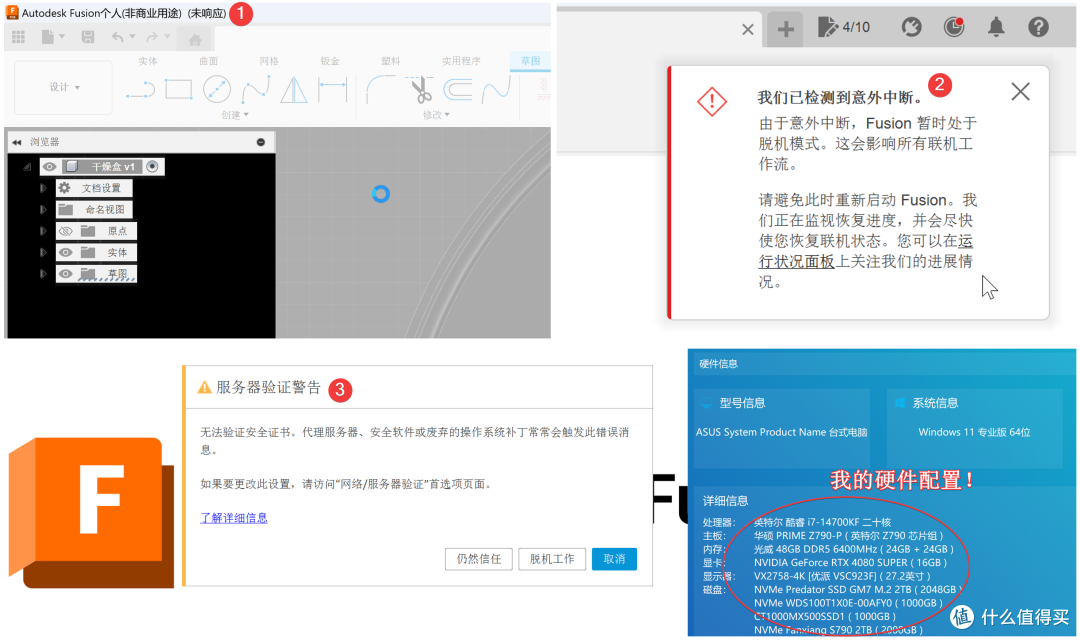Viewport: 1080px width, 640px height.
Task: Hide the 实体 folder via eye icon
Action: (65, 253)
